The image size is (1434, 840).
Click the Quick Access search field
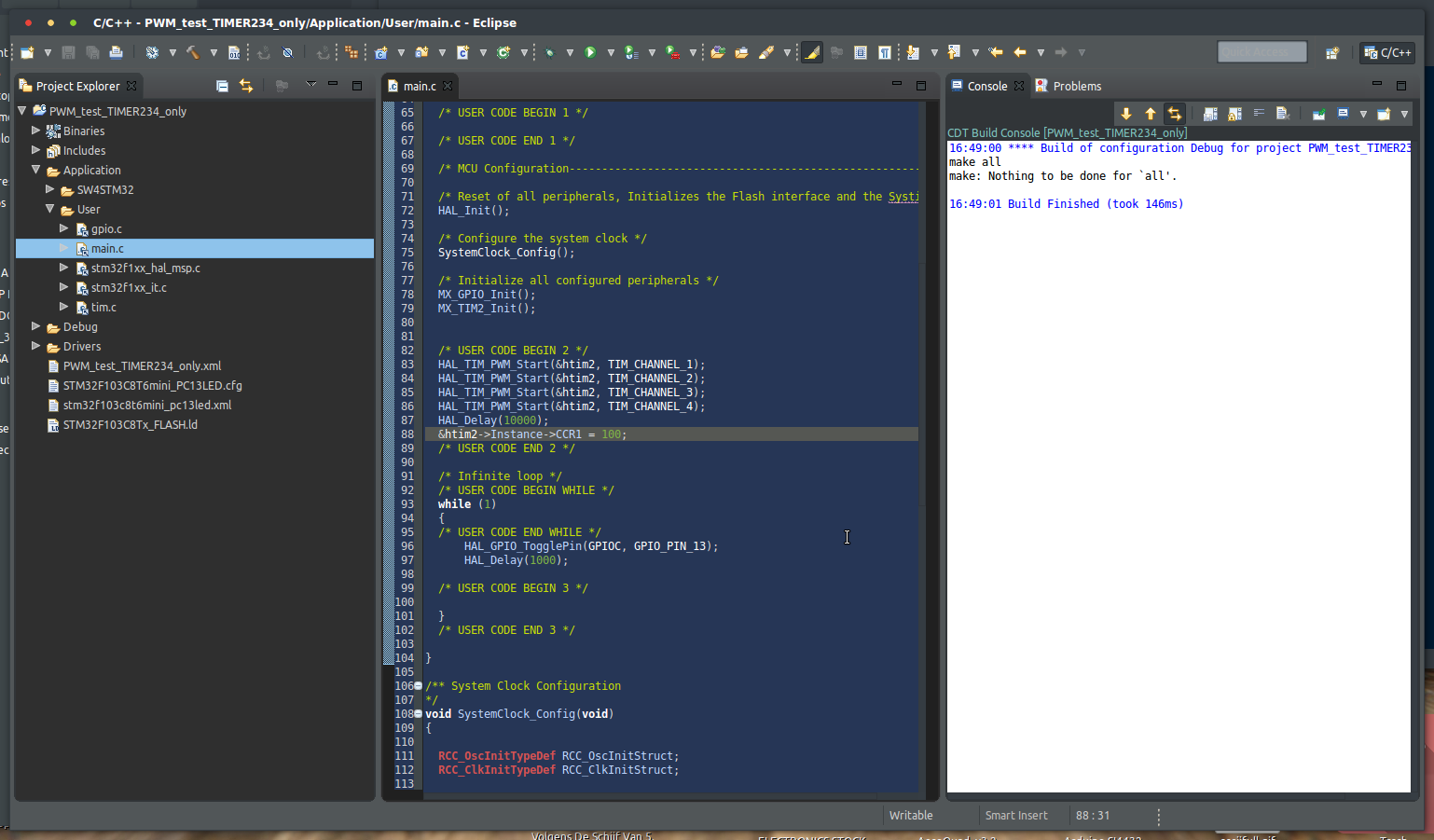[x=1262, y=52]
